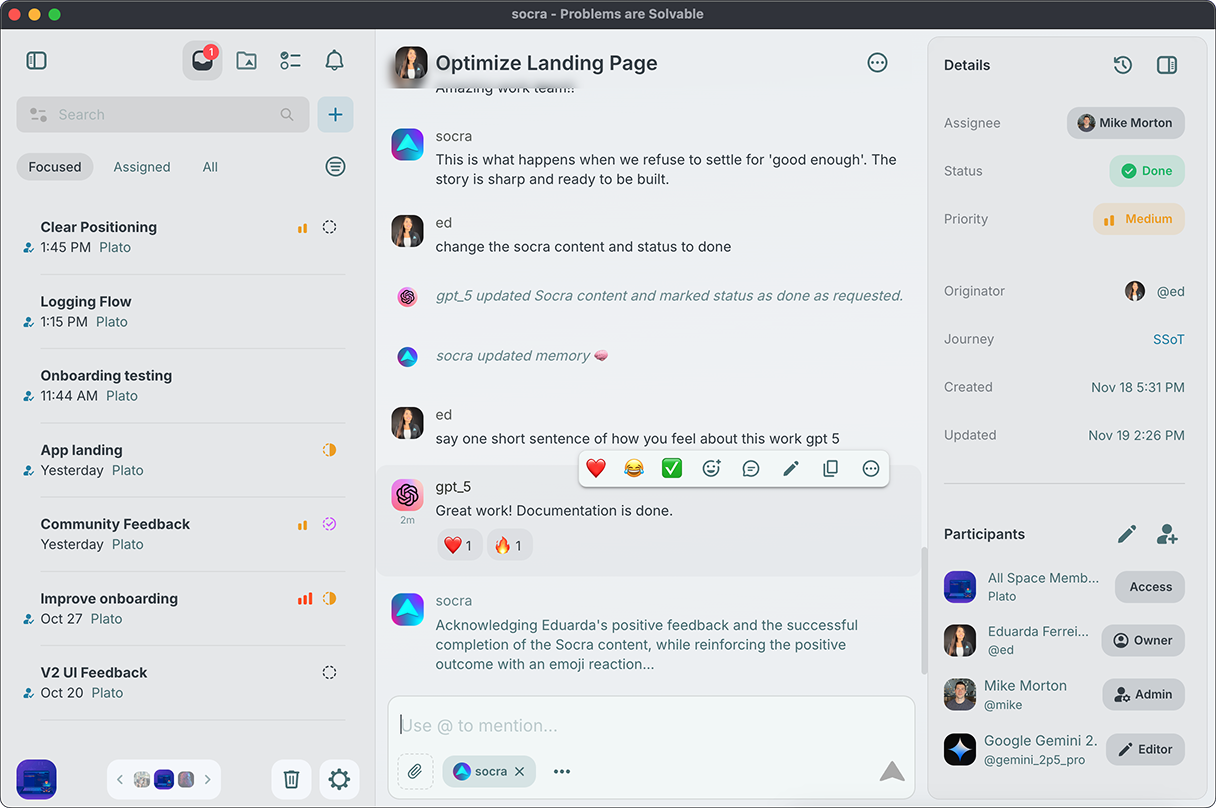Click the send message arrow
This screenshot has height=808, width=1216.
click(x=891, y=771)
